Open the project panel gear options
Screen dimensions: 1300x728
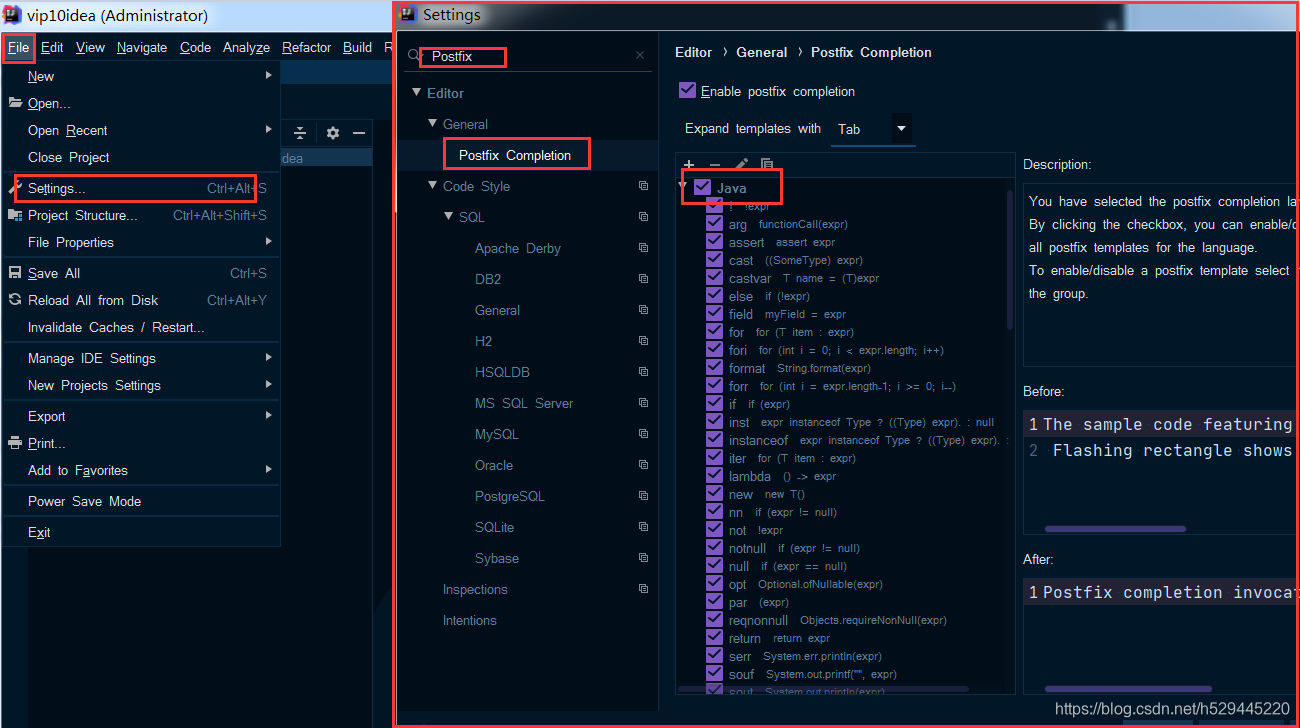333,133
